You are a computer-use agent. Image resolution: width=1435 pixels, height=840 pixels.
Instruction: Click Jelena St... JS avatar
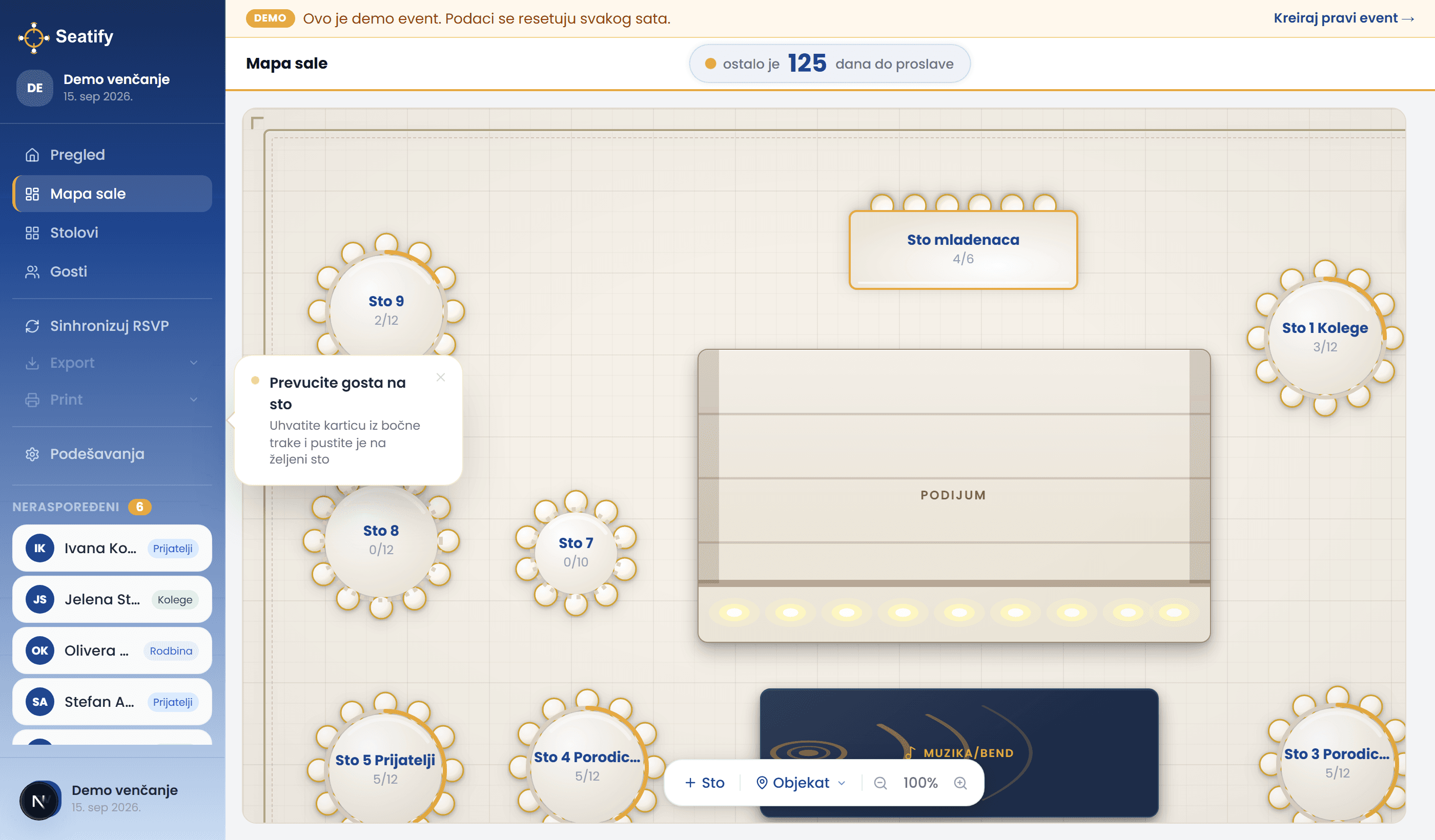click(40, 599)
